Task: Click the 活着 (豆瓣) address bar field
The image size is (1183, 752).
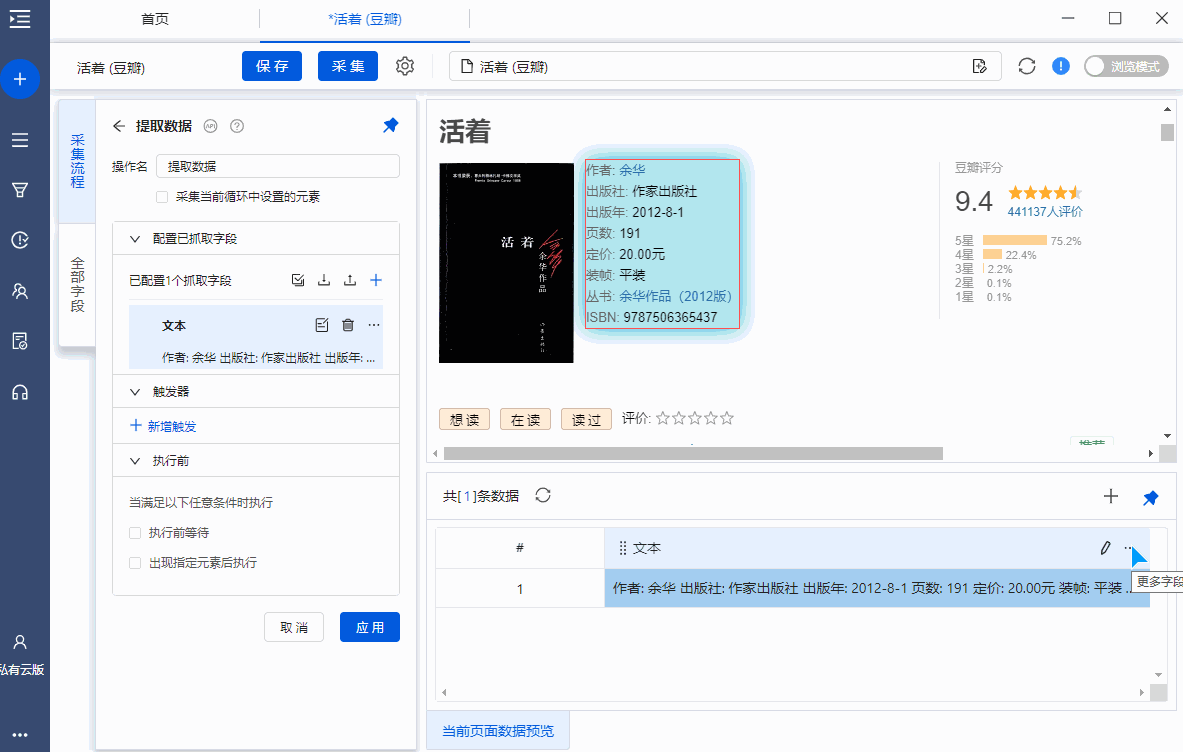Action: click(x=725, y=66)
